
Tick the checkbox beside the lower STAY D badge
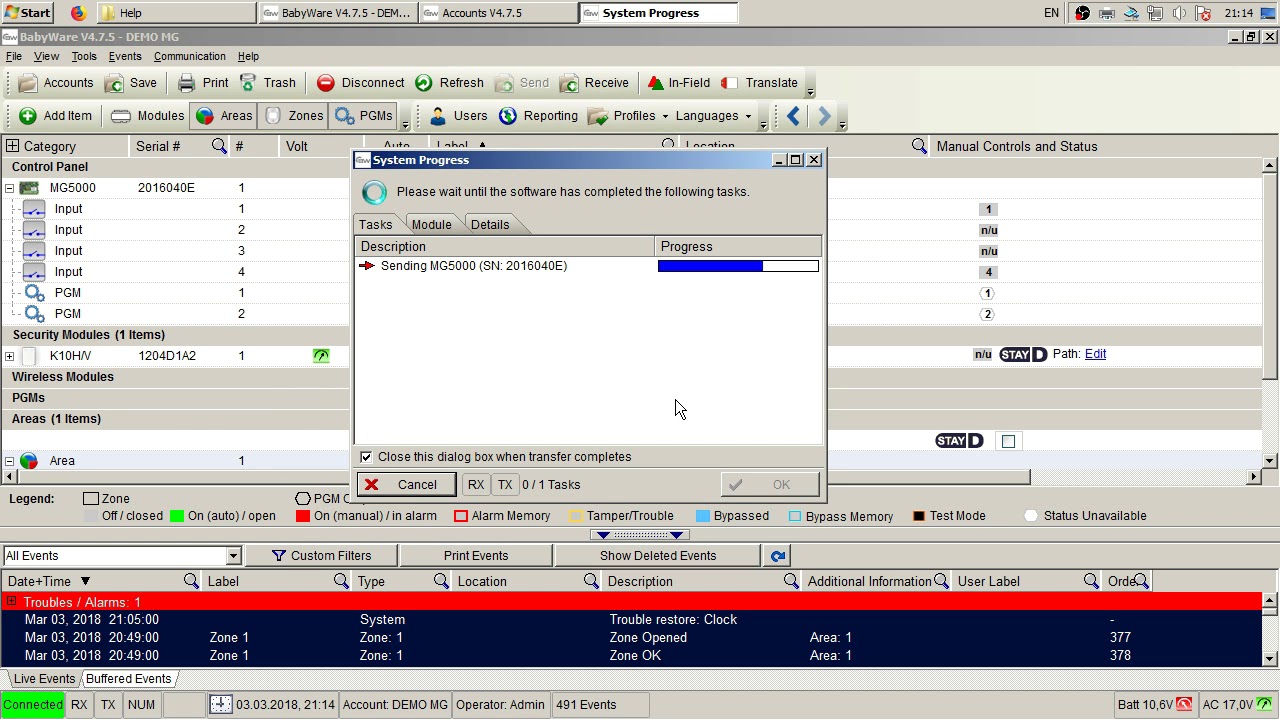point(1008,441)
